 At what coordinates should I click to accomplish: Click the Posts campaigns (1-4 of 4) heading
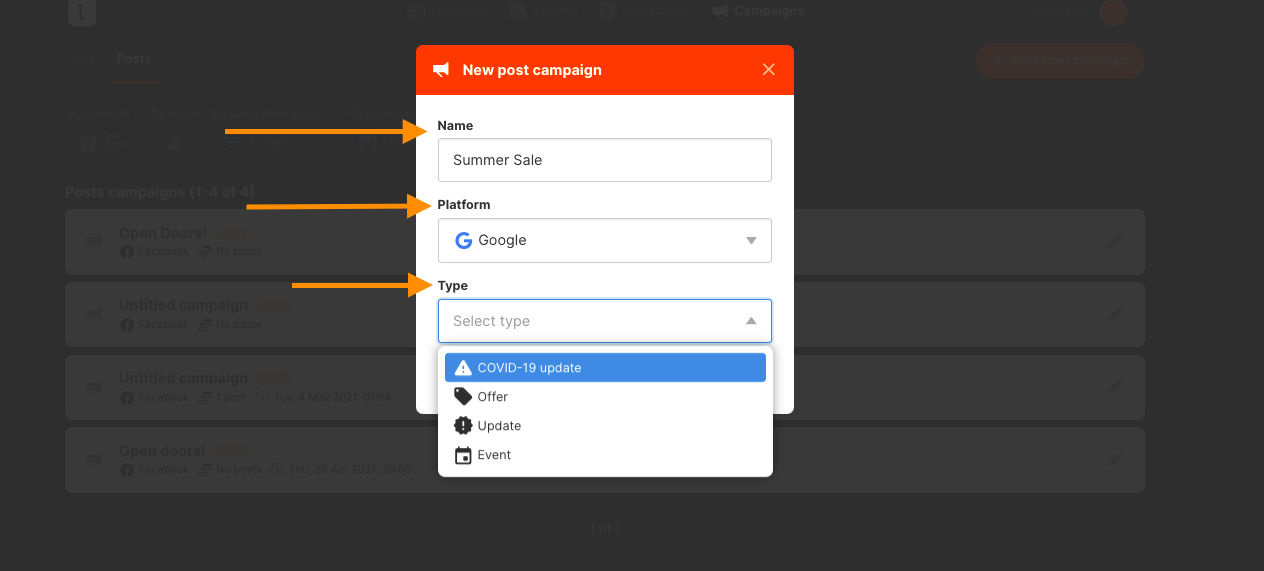[x=160, y=192]
